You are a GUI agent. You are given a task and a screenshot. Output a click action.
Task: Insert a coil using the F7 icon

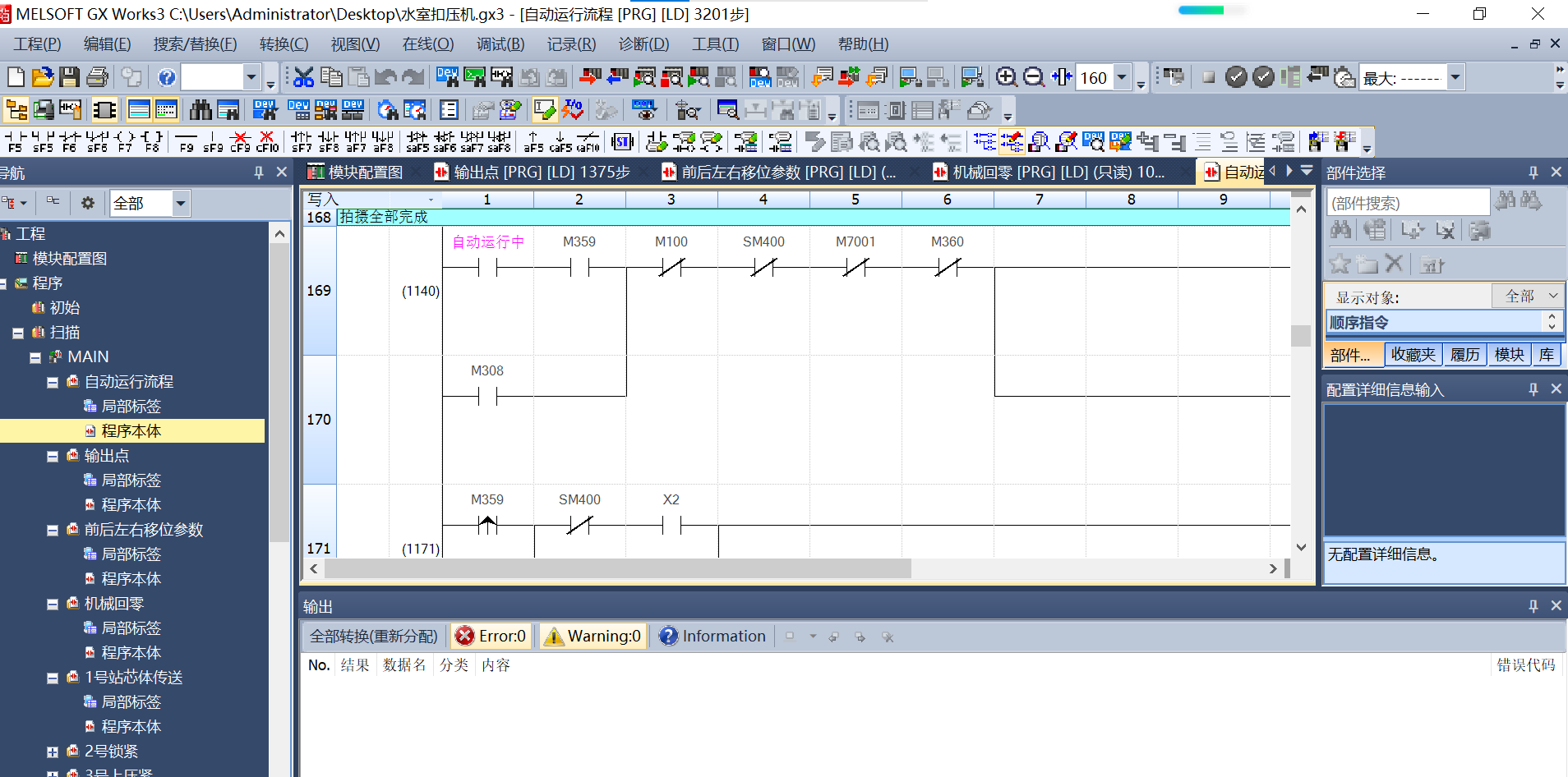click(125, 142)
